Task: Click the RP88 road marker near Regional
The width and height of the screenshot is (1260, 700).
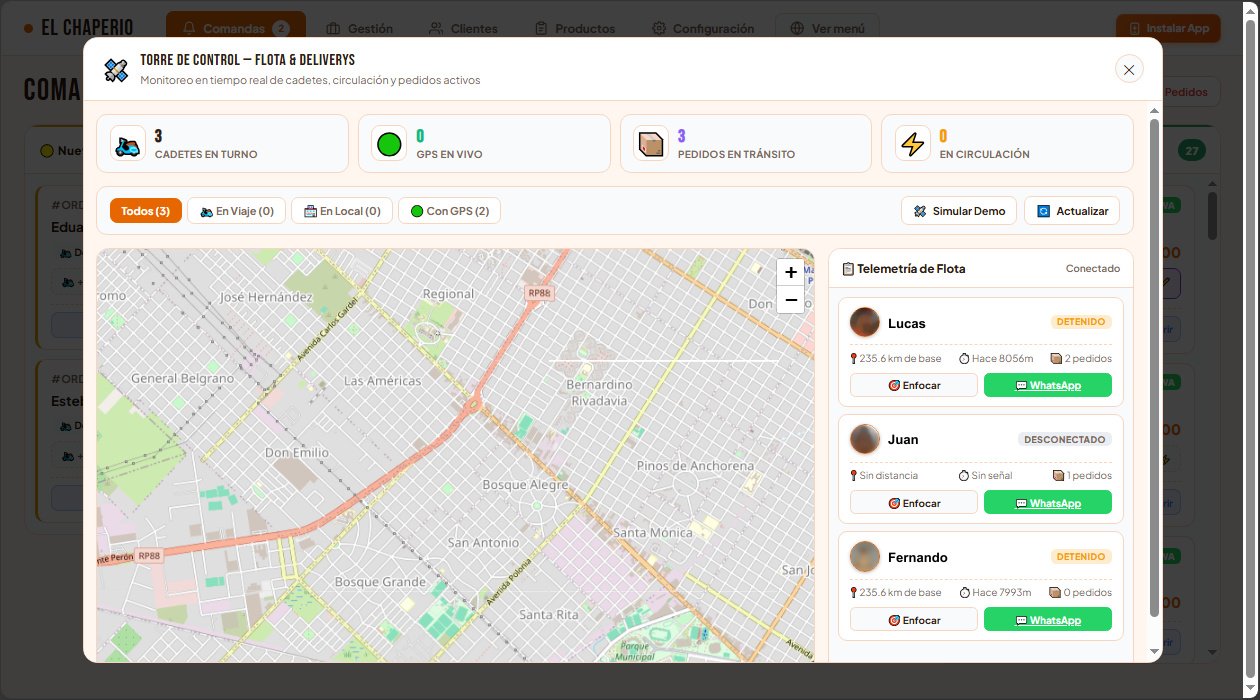Action: coord(540,292)
